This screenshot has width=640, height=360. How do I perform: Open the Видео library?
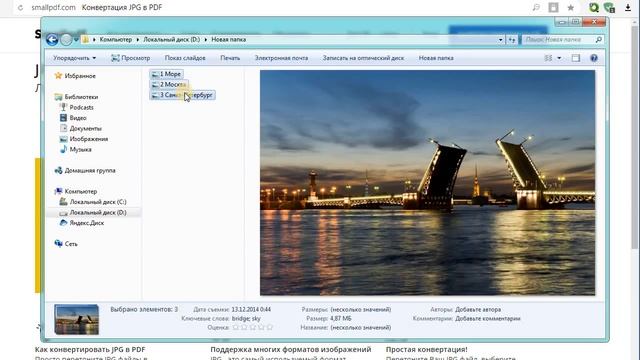coord(73,118)
